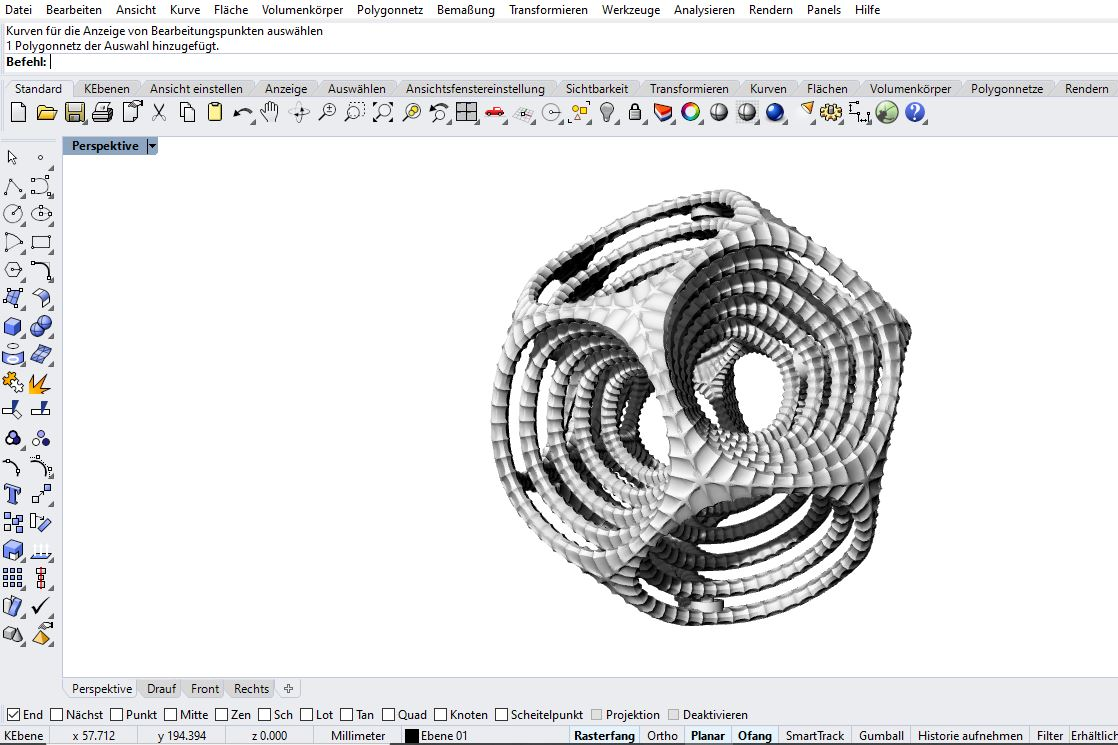Click the Zoom Extents magnifier icon
This screenshot has width=1118, height=745.
[x=383, y=113]
